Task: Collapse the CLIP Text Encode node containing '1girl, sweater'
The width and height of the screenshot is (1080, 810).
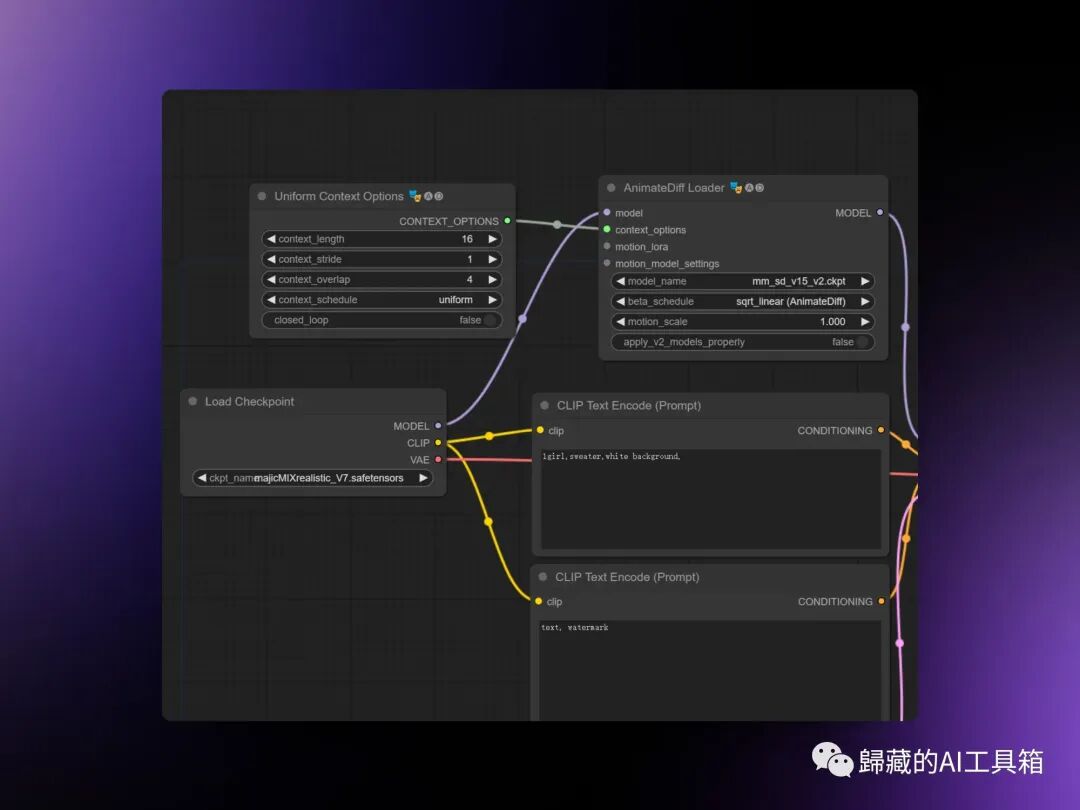Action: coord(545,405)
